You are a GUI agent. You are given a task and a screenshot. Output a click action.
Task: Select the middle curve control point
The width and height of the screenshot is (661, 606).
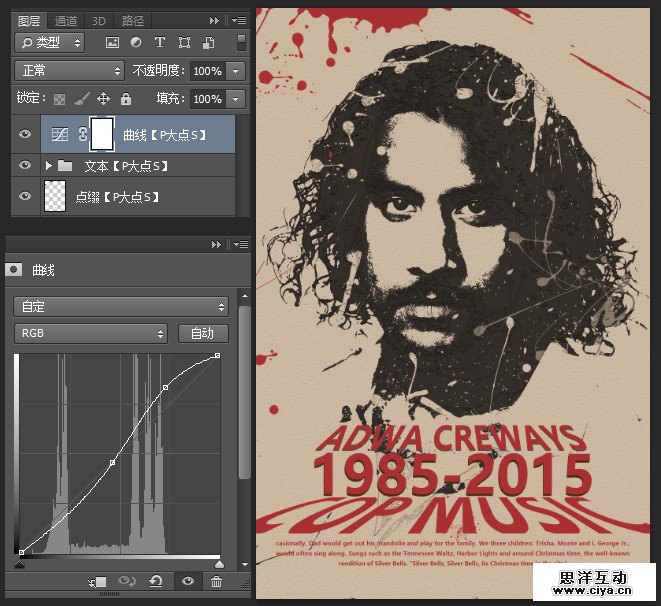point(113,463)
